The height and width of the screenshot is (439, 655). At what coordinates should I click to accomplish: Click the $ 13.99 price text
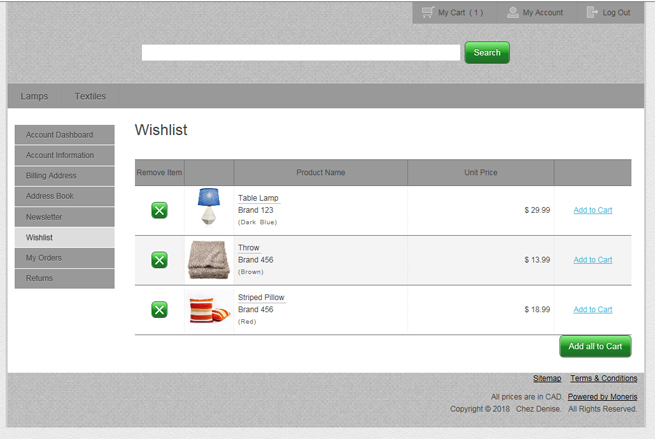(x=537, y=260)
